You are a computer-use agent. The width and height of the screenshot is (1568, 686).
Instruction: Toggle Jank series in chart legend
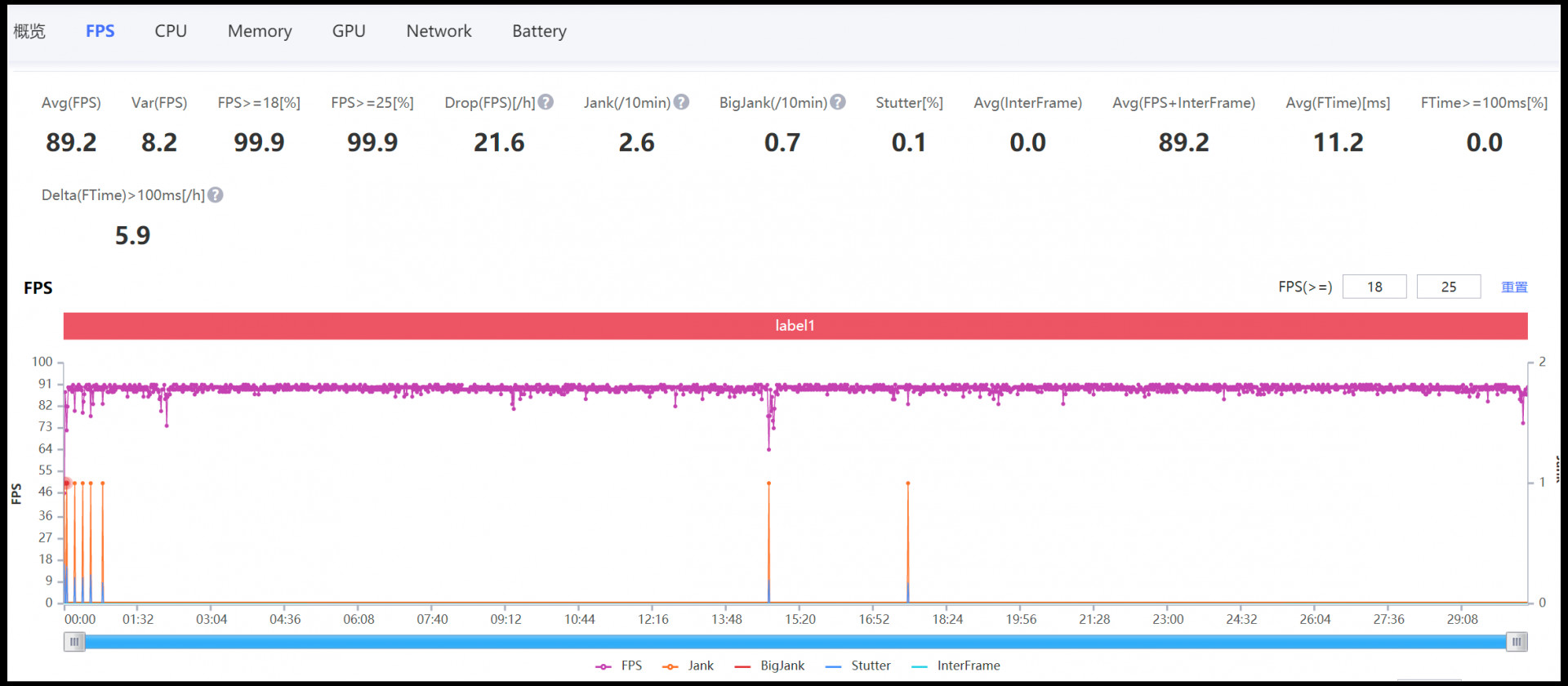click(688, 666)
